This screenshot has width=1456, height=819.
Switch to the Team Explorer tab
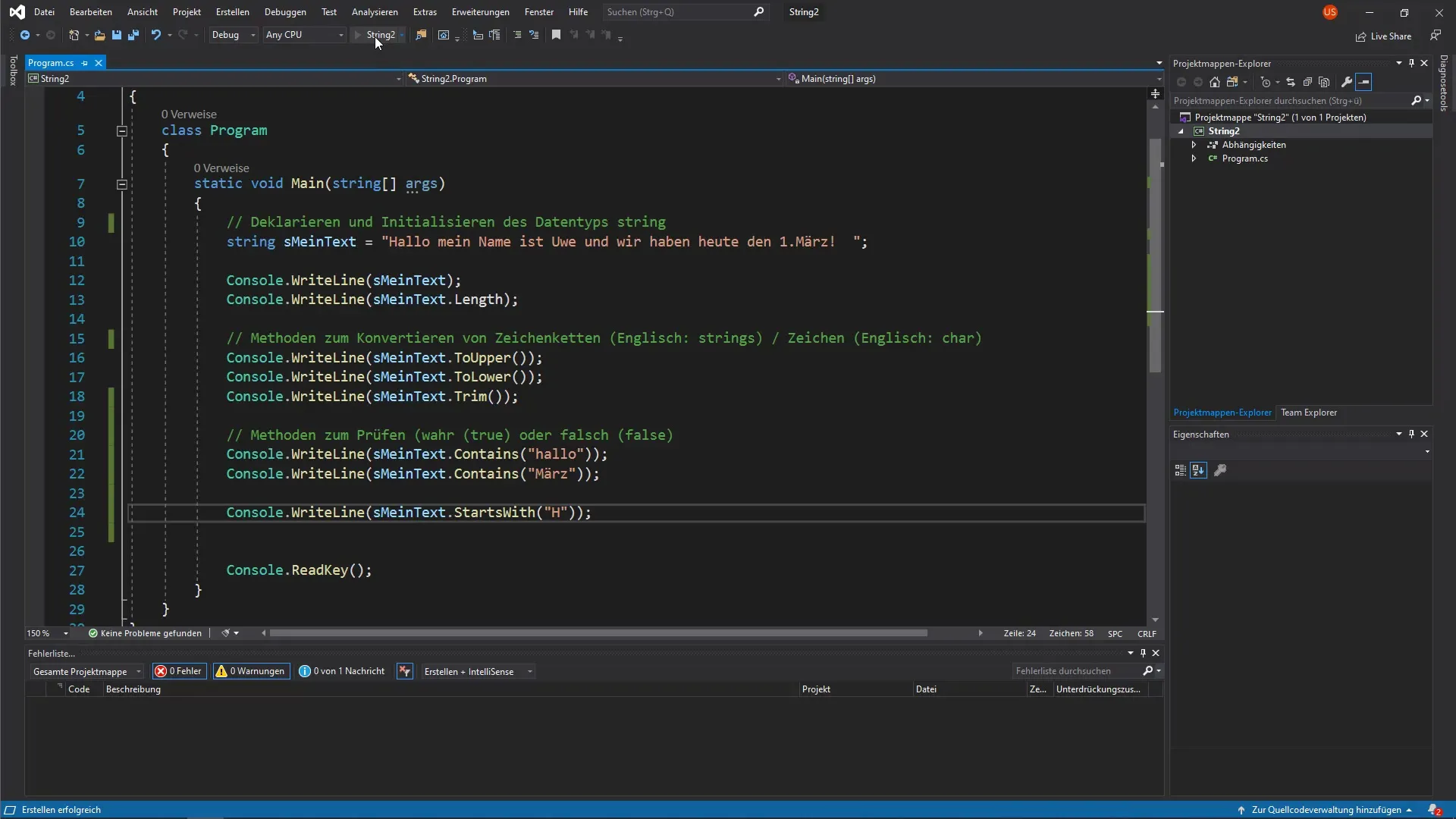(x=1308, y=413)
